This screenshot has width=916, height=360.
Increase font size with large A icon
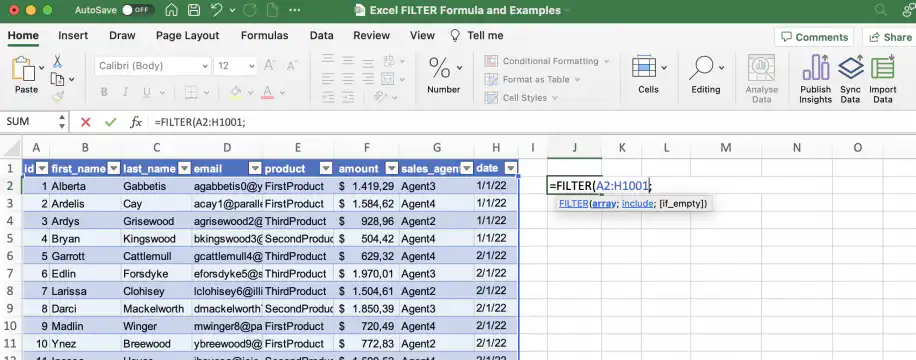point(270,65)
